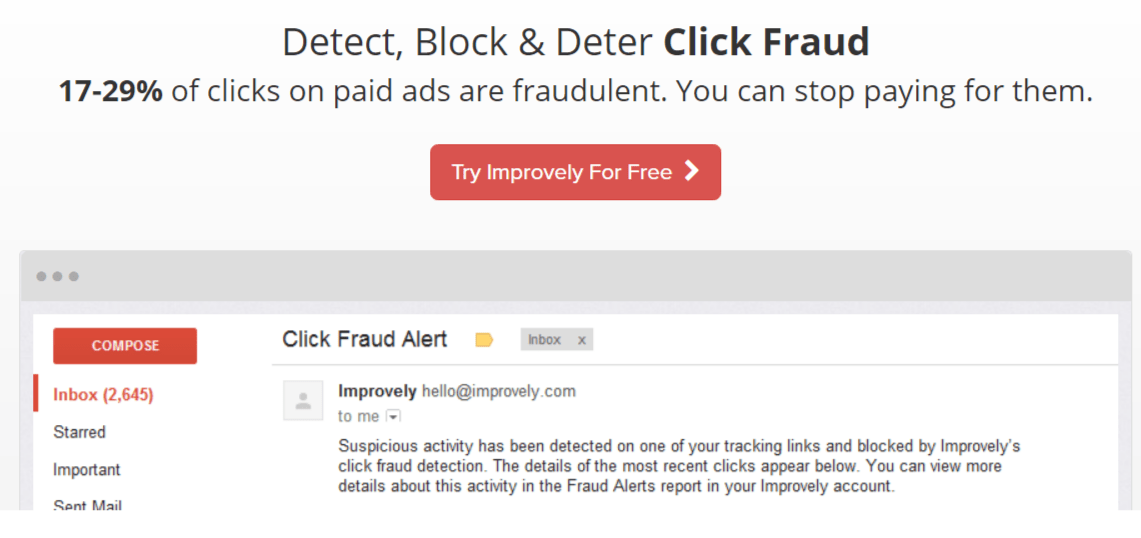The image size is (1141, 538).
Task: Select the Starred folder
Action: (79, 432)
